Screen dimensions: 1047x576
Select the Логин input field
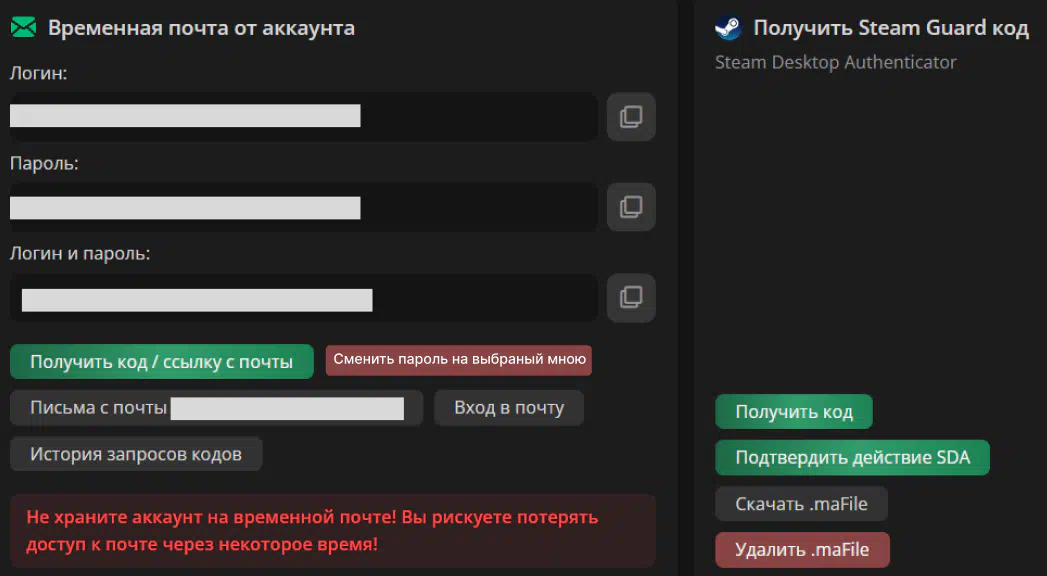pos(304,117)
